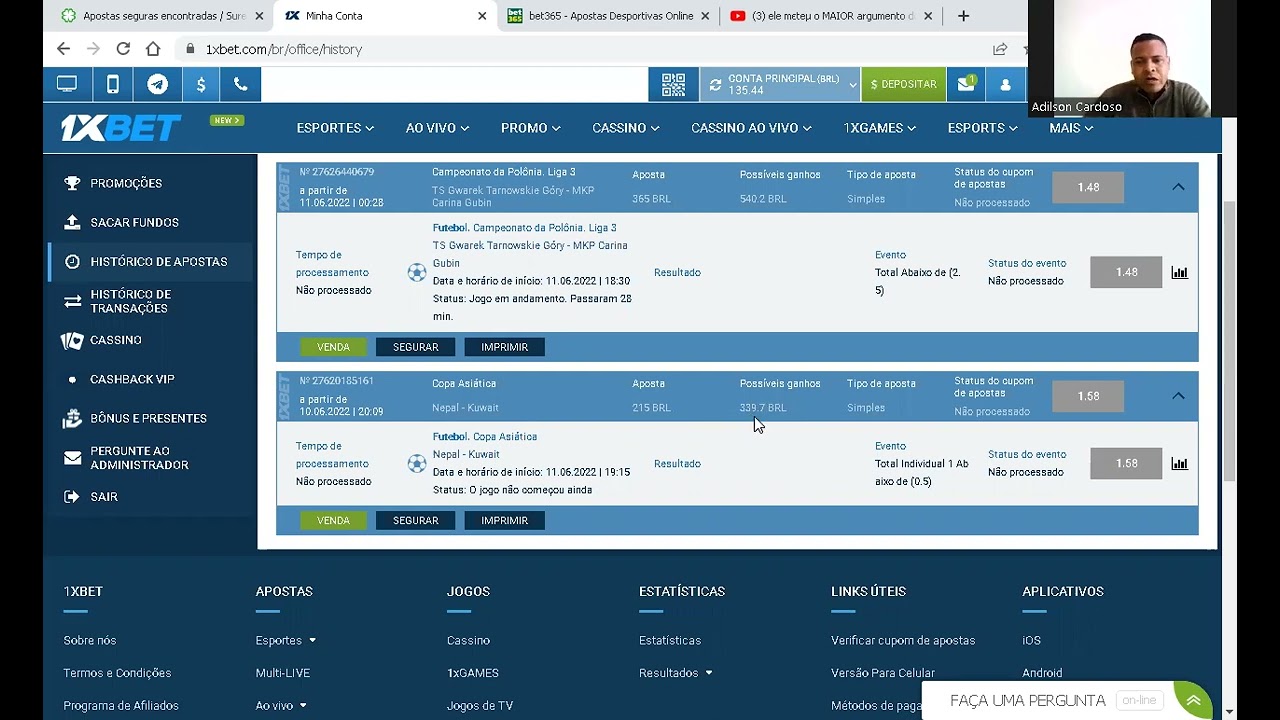Click the share page icon in address bar
This screenshot has width=1280, height=720.
(x=1000, y=49)
